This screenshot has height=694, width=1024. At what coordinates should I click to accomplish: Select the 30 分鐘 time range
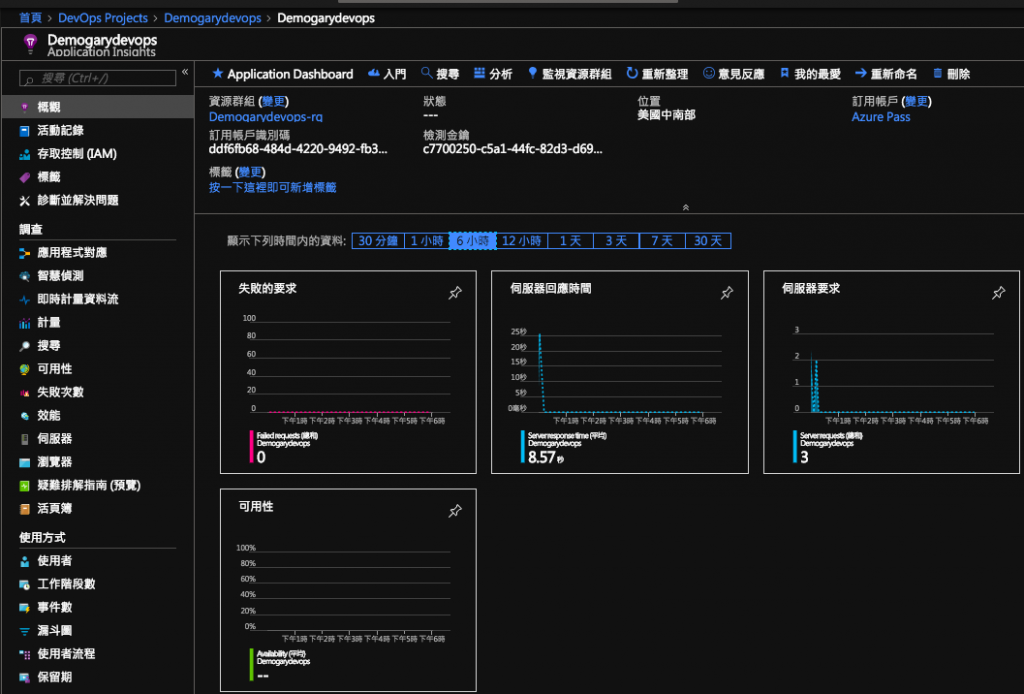tap(378, 241)
